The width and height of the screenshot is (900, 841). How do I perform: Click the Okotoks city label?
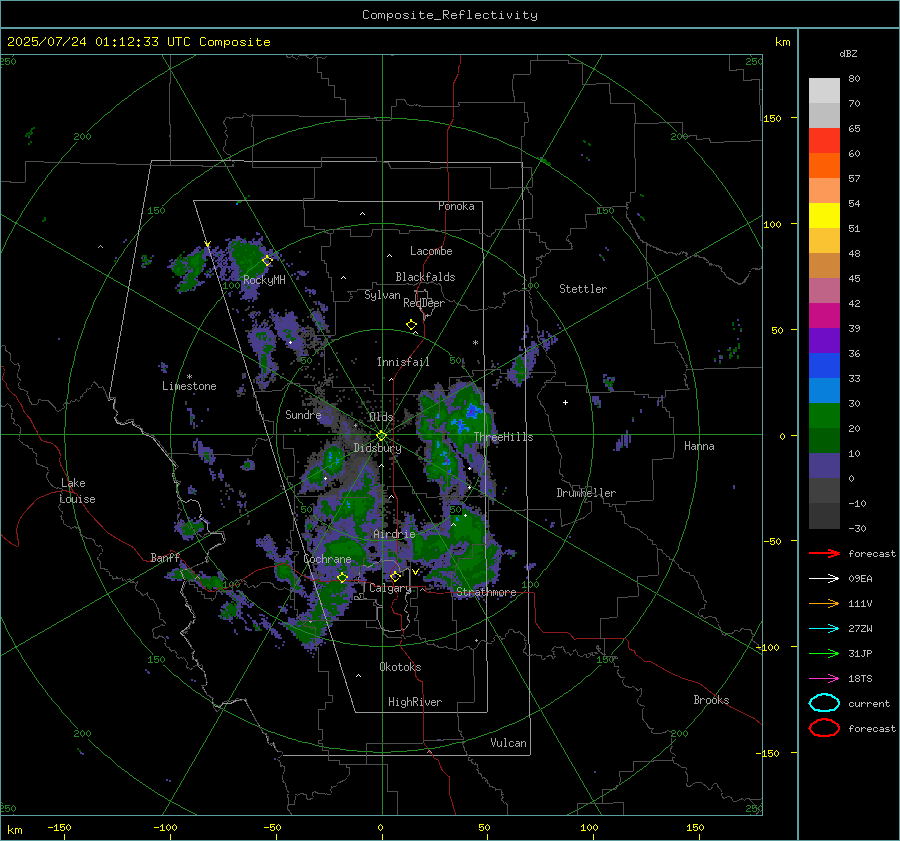[x=400, y=667]
